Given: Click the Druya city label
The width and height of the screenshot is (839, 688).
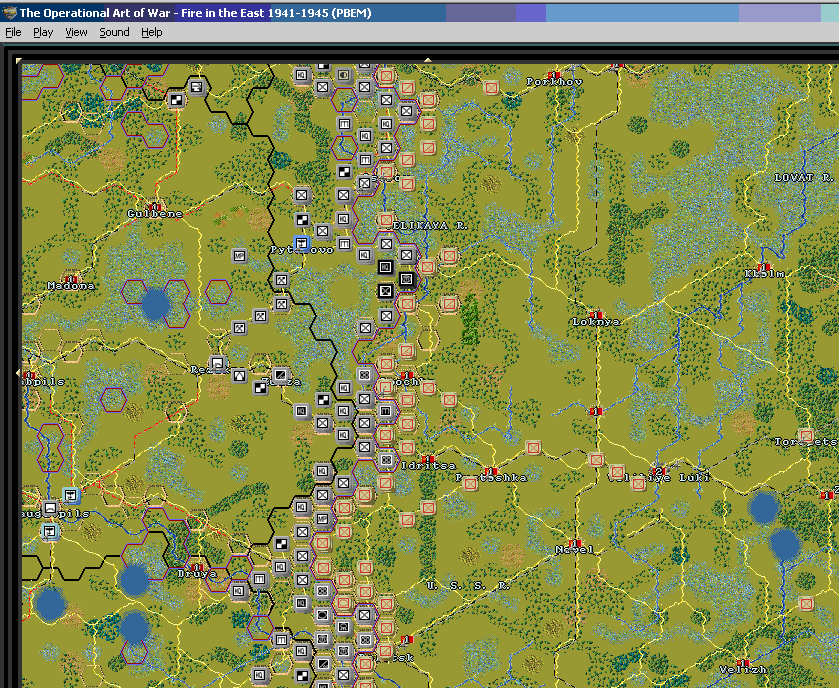Looking at the screenshot, I should coord(197,574).
